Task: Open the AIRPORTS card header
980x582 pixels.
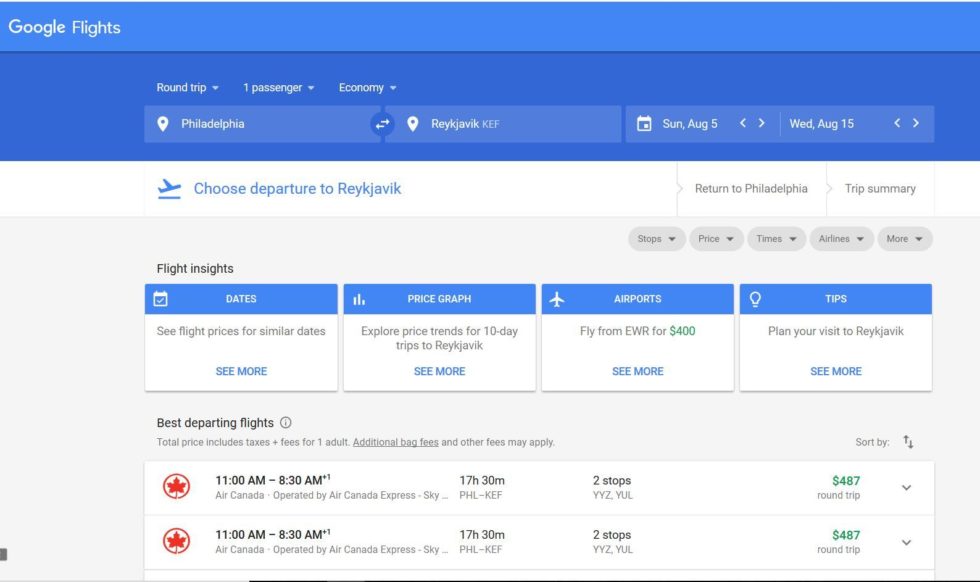Action: click(638, 299)
